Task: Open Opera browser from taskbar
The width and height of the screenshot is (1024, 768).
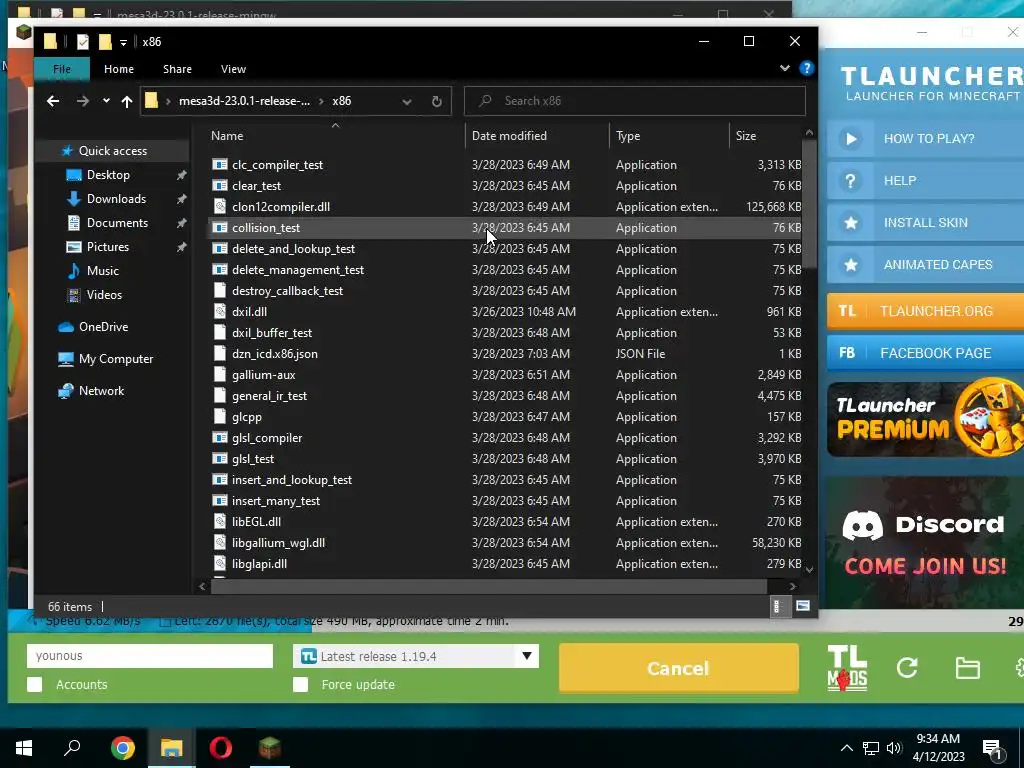Action: tap(221, 748)
